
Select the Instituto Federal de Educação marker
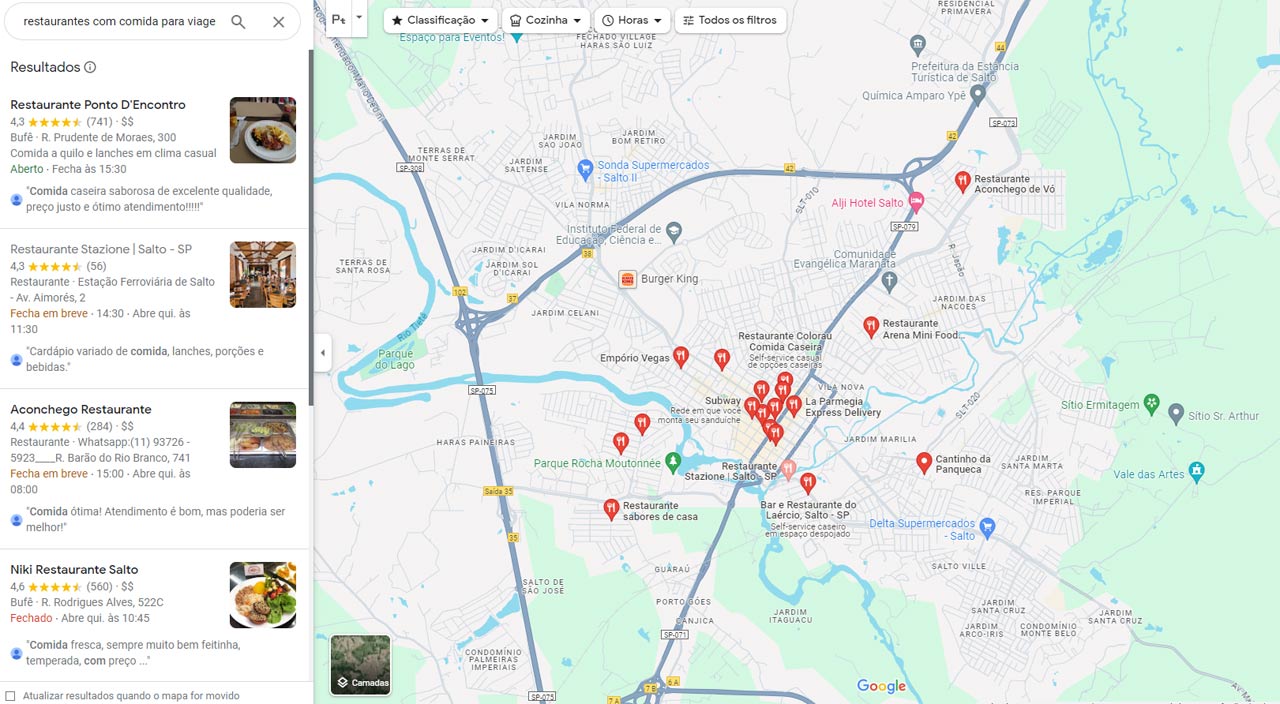[x=674, y=232]
